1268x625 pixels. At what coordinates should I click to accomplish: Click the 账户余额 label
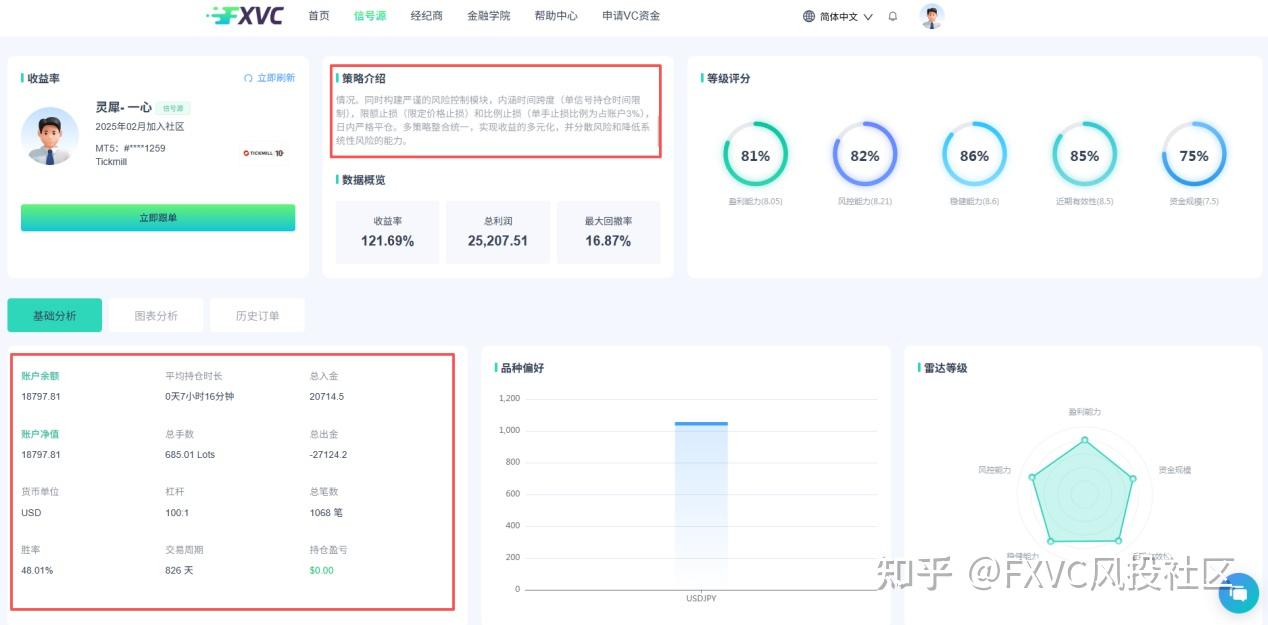click(40, 376)
